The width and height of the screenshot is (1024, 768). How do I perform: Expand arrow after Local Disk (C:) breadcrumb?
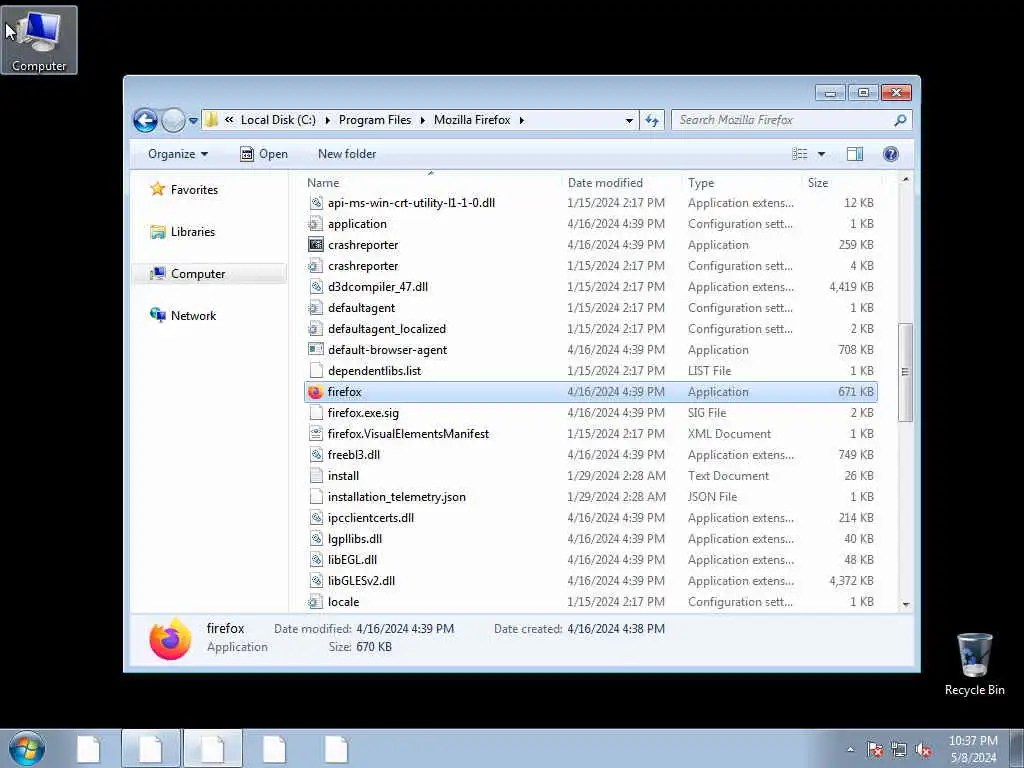pyautogui.click(x=327, y=120)
